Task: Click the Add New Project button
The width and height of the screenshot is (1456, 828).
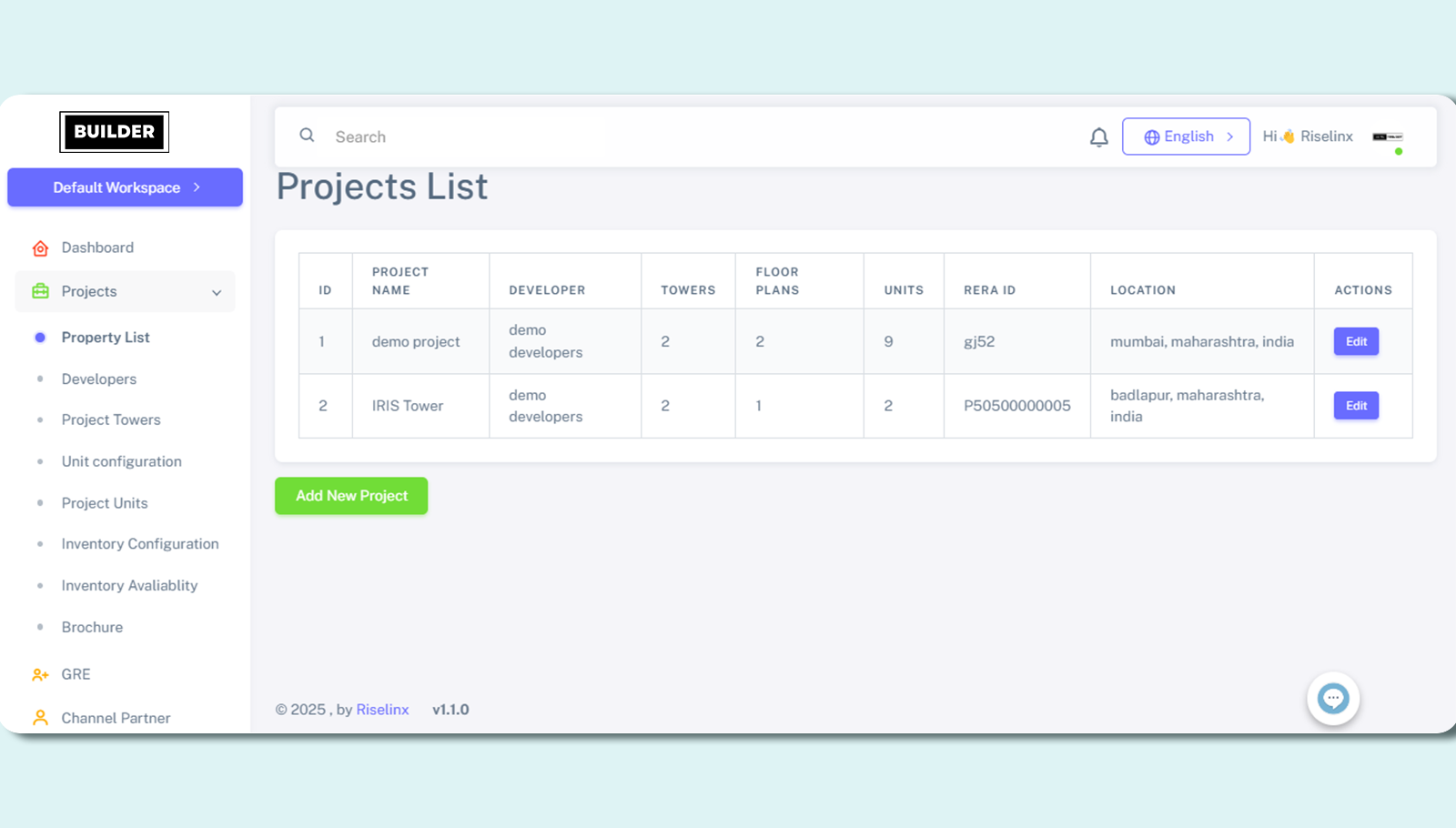Action: [351, 496]
